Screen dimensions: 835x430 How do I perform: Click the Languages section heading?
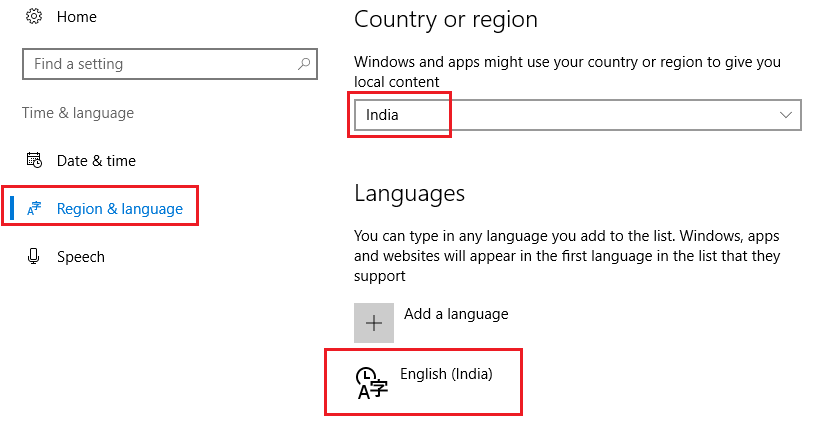[409, 193]
